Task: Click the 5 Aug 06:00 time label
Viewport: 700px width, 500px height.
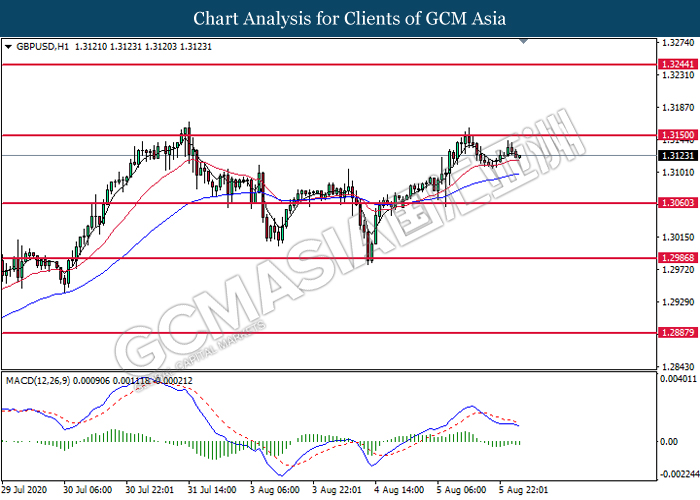Action: point(461,490)
